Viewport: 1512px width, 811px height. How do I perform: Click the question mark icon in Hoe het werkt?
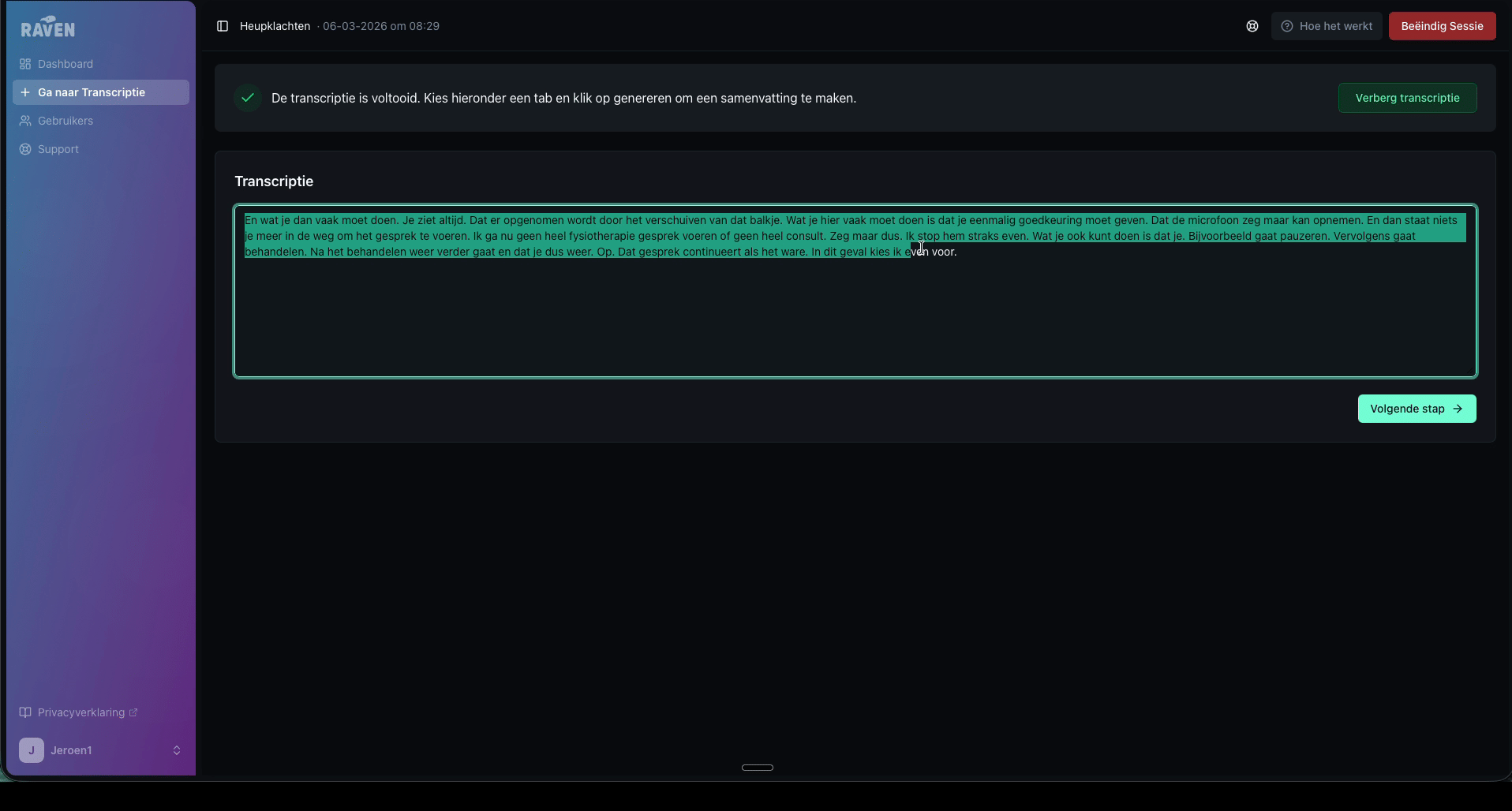(1287, 26)
